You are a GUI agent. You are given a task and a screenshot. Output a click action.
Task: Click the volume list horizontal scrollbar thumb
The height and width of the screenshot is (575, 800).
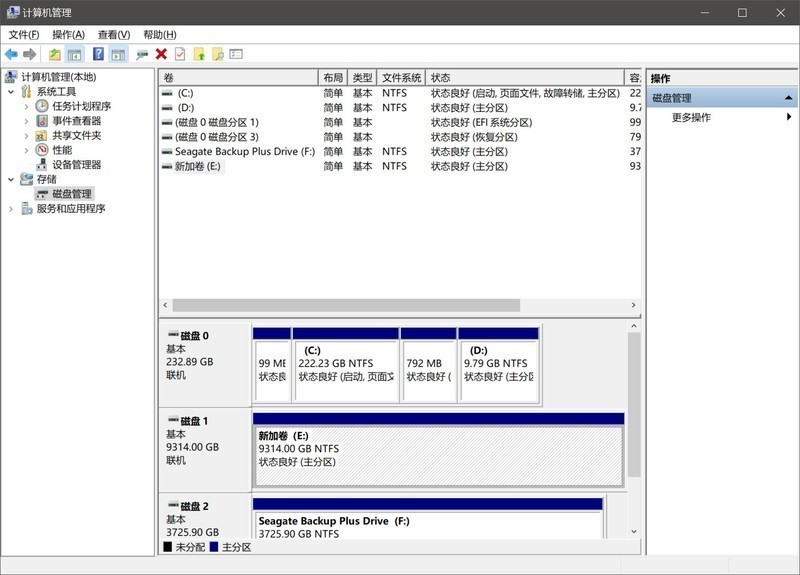346,305
